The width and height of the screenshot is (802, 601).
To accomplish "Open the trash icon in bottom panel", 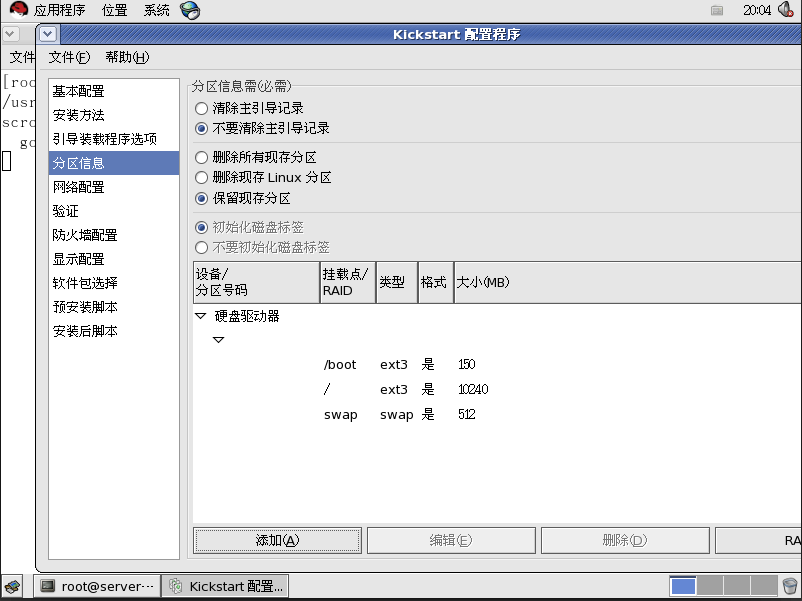I will coord(790,586).
